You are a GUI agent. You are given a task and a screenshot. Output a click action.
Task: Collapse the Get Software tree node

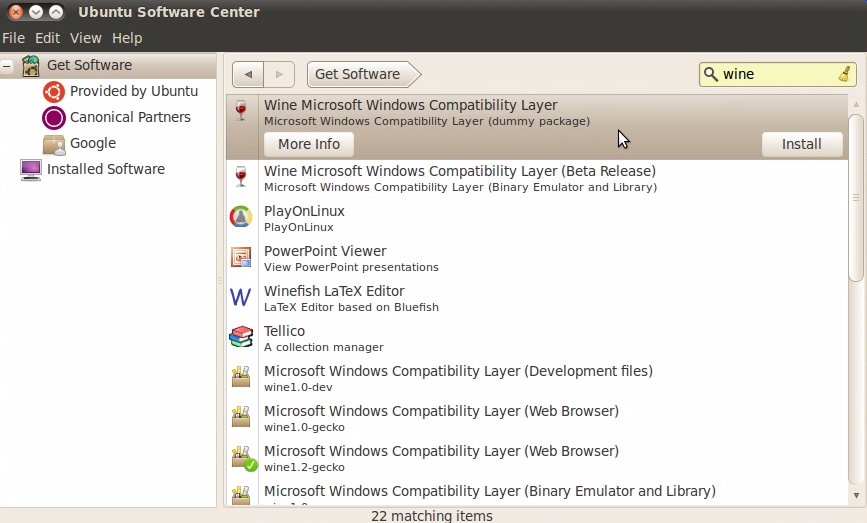click(x=7, y=66)
